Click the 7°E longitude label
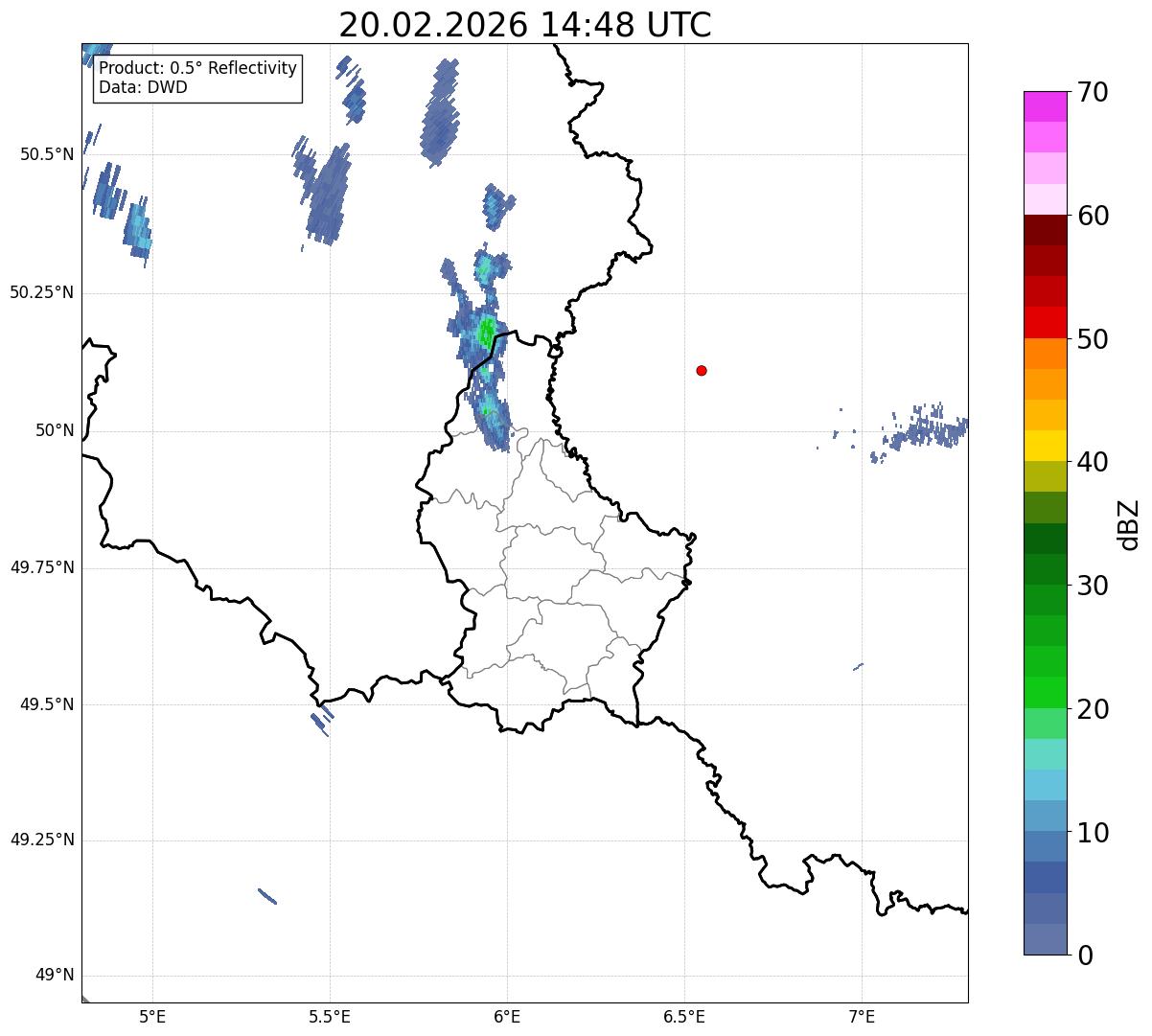This screenshot has width=1152, height=1036. pyautogui.click(x=862, y=1017)
